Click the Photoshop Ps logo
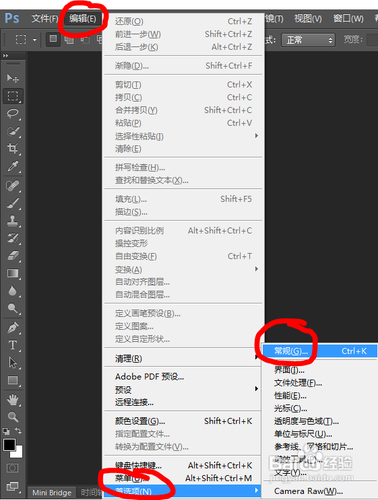 click(12, 18)
